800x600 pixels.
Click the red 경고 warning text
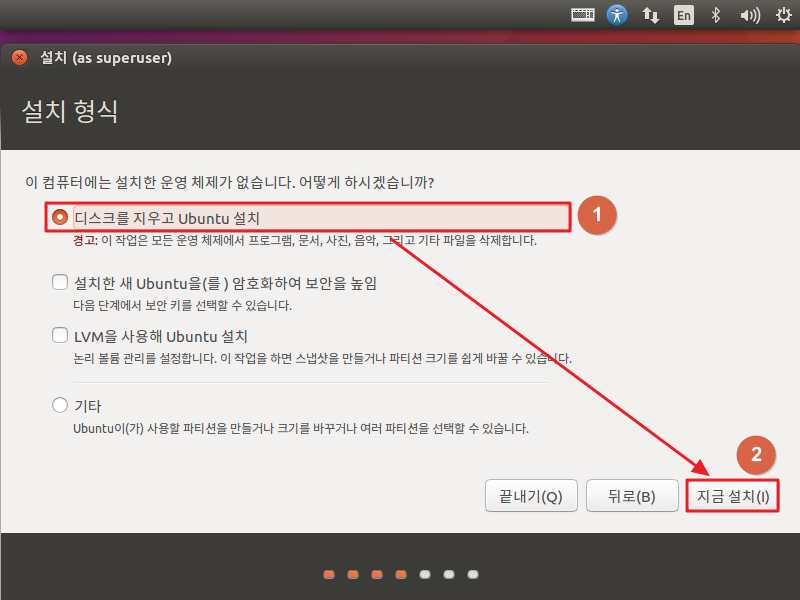(85, 240)
